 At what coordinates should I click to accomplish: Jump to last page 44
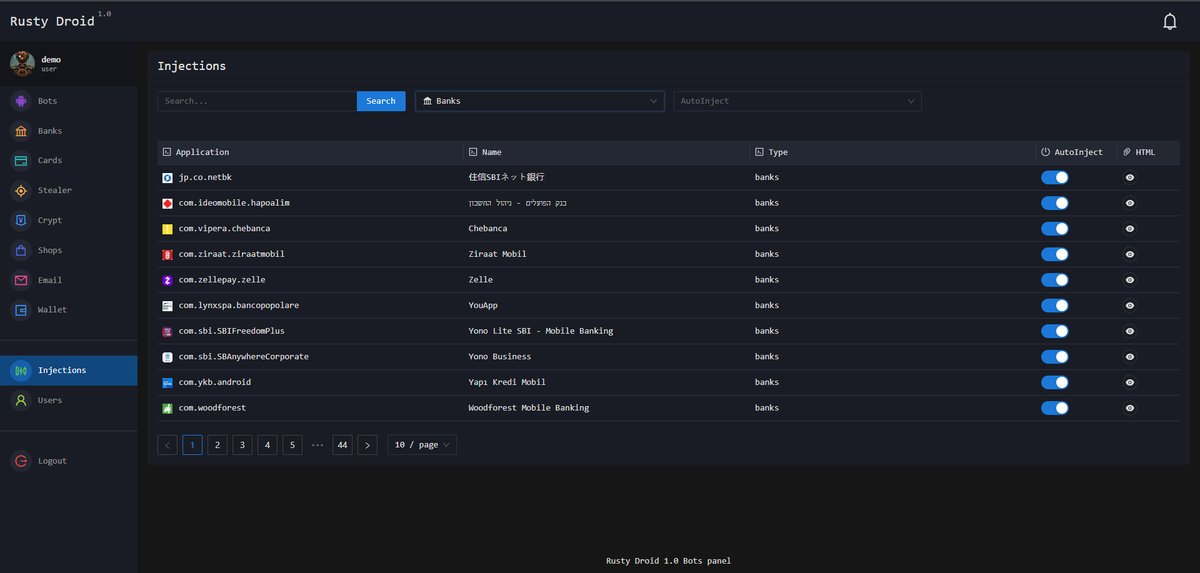point(343,445)
